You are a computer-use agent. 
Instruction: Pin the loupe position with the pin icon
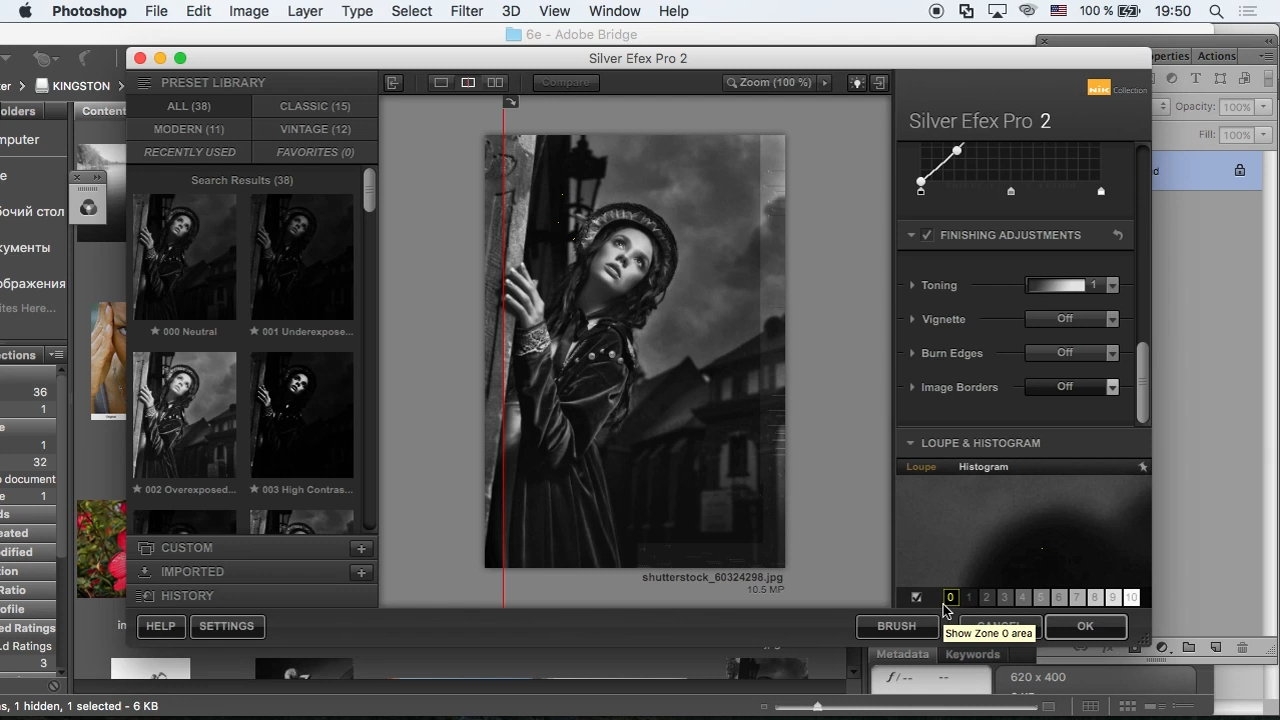[x=1142, y=467]
